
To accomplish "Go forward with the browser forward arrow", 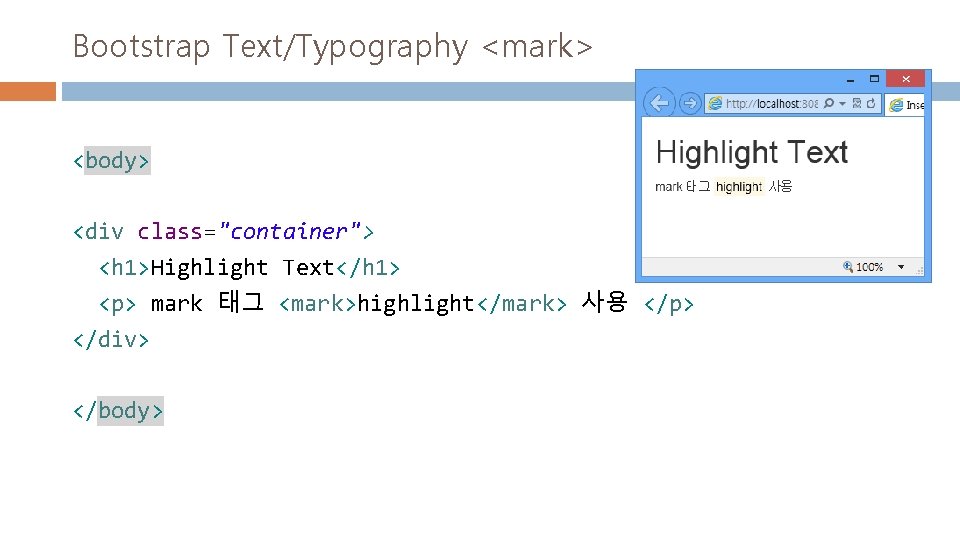I will click(689, 103).
